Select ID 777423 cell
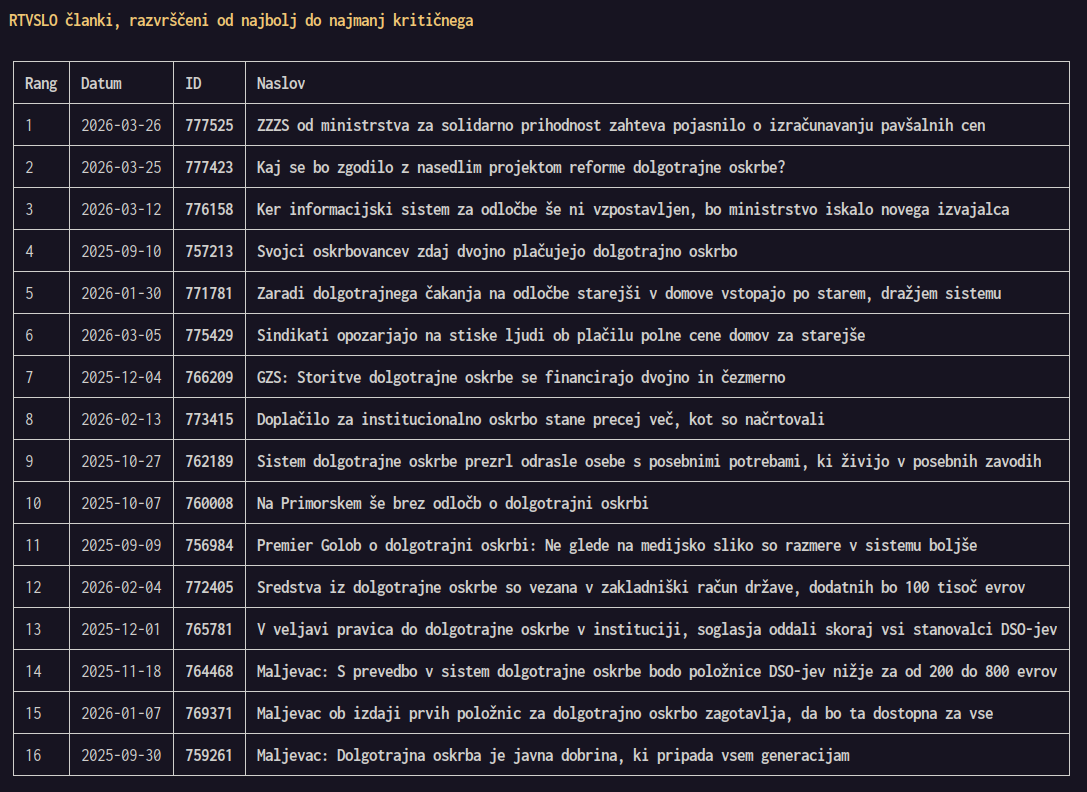 click(x=209, y=167)
